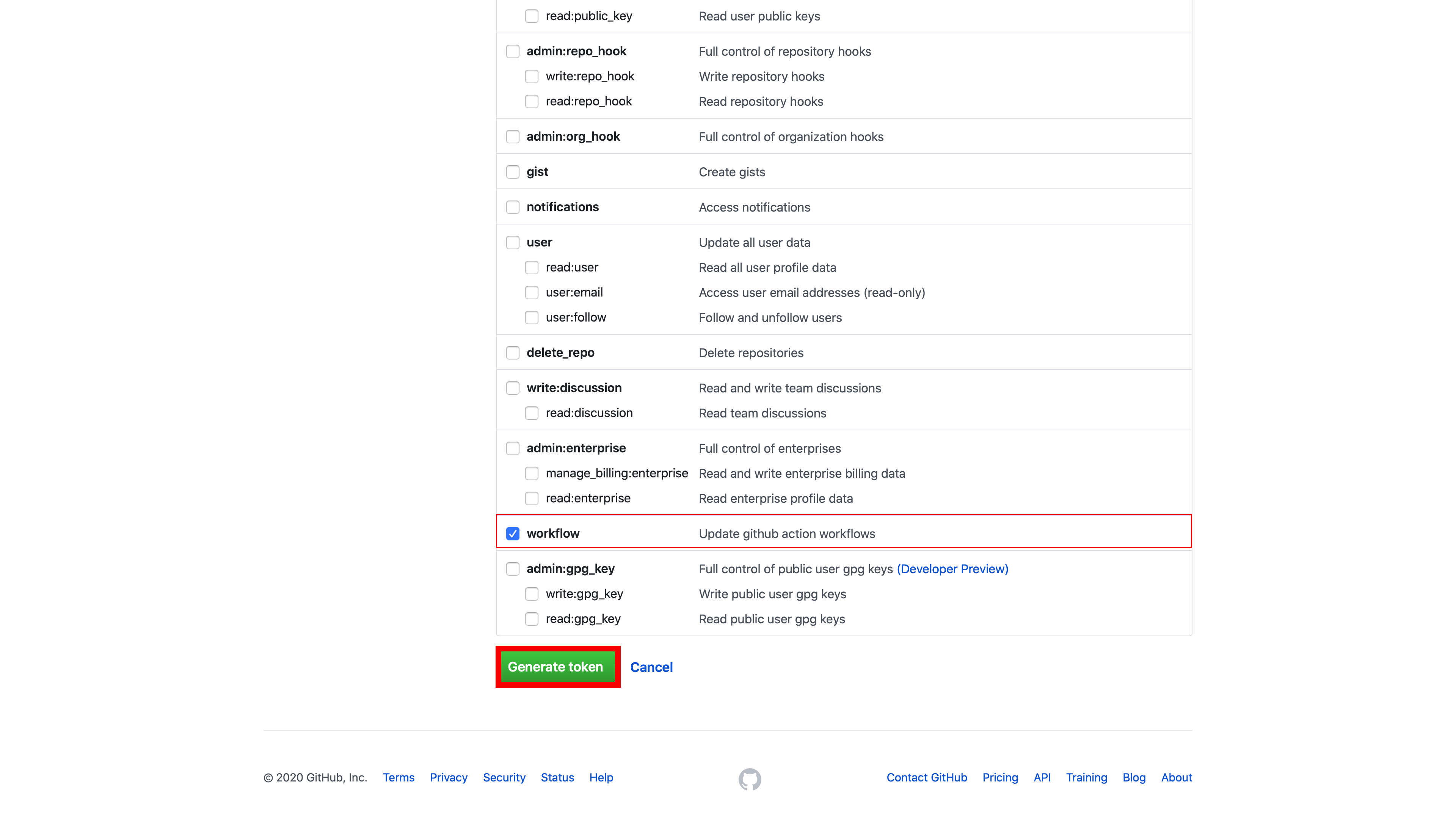This screenshot has height=819, width=1456.
Task: Select the read:repo_hook checkbox
Action: 531,101
